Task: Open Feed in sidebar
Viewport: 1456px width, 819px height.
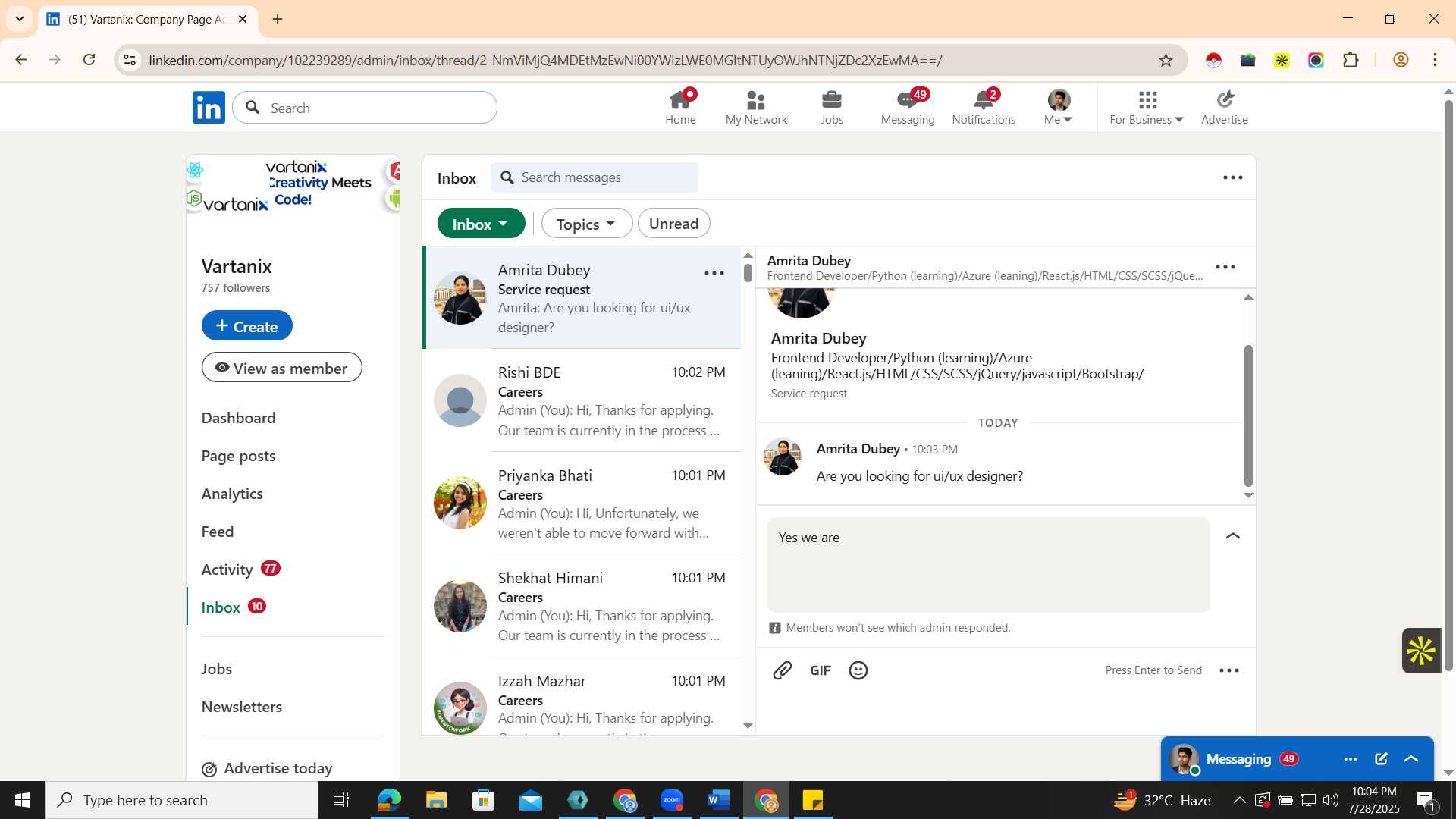Action: pos(218,532)
